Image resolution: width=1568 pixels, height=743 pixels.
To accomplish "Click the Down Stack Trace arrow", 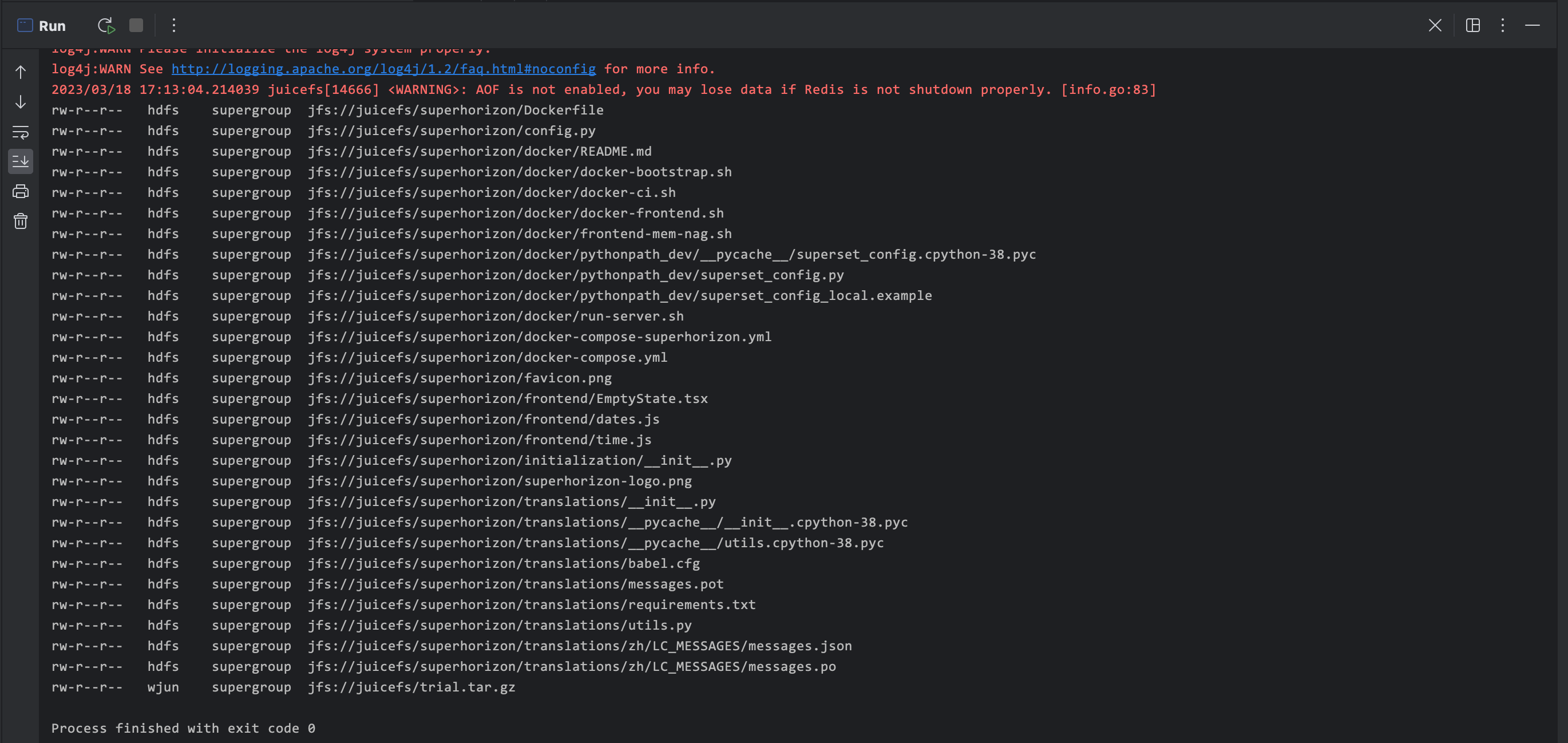I will coord(21,102).
